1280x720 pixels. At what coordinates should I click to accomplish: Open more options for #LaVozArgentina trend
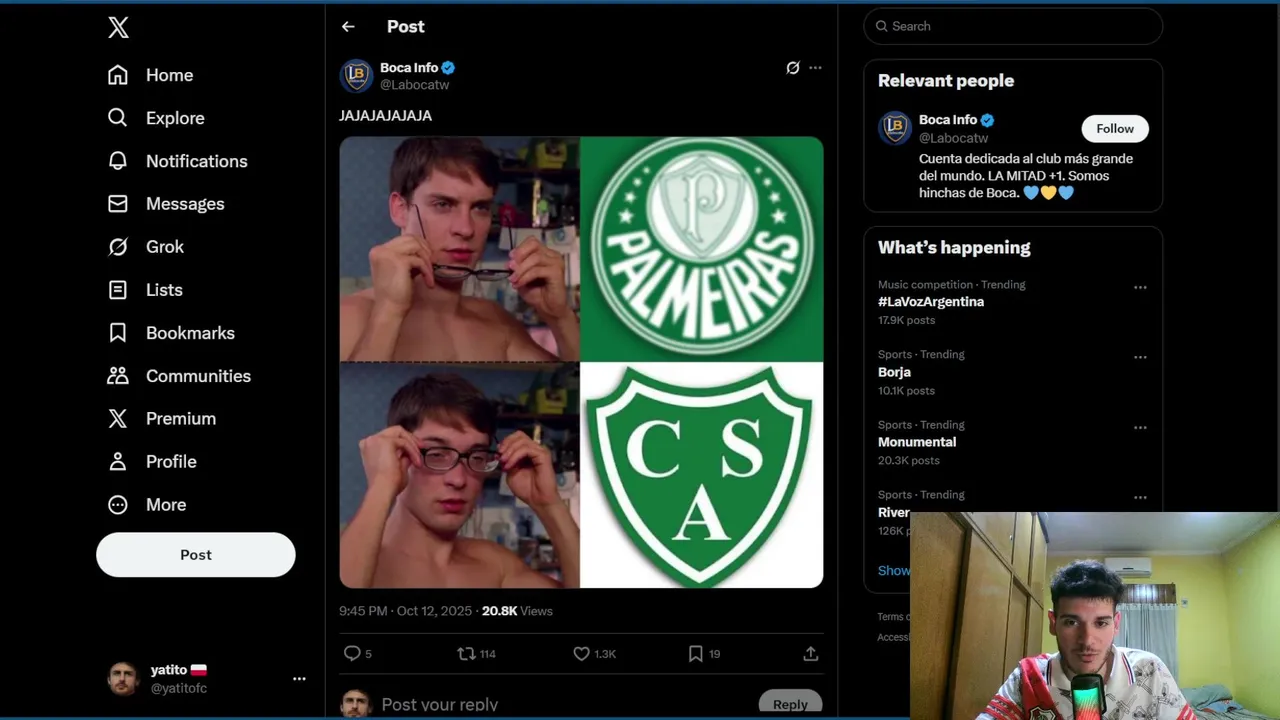point(1140,287)
